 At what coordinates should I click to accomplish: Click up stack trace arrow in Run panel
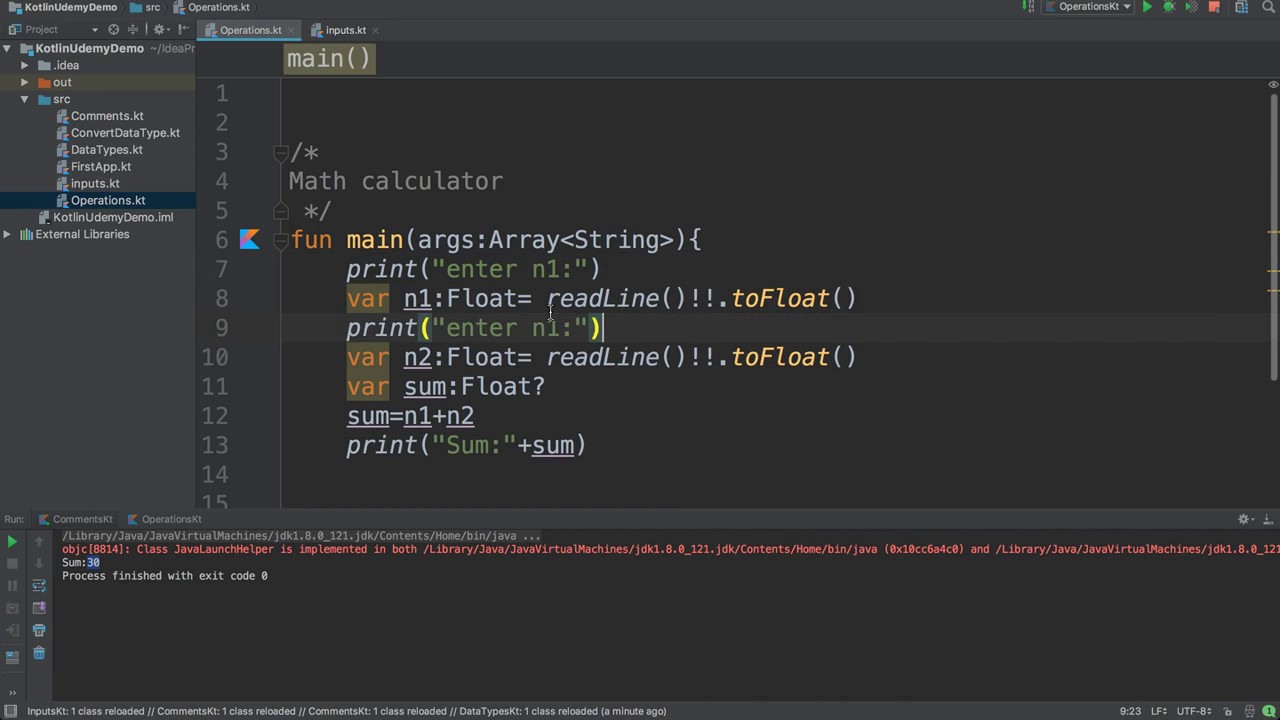click(39, 542)
